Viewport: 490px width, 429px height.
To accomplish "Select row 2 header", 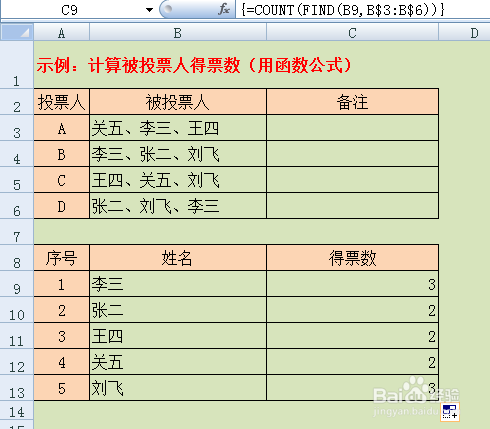I will coord(17,102).
